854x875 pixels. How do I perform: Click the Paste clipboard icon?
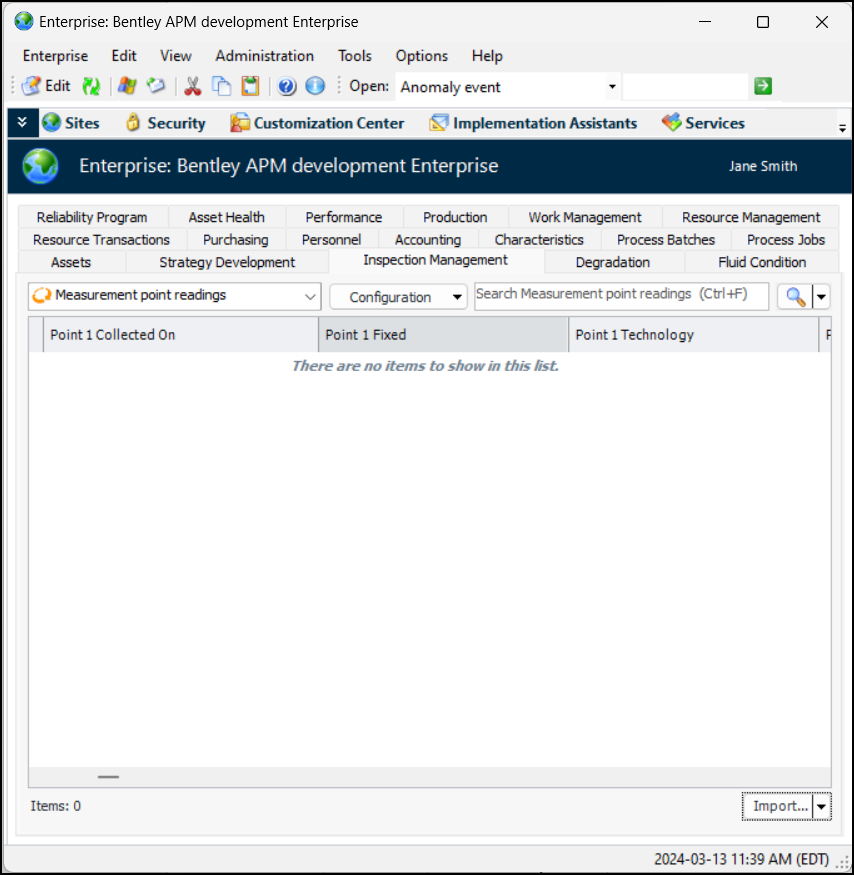pyautogui.click(x=250, y=86)
